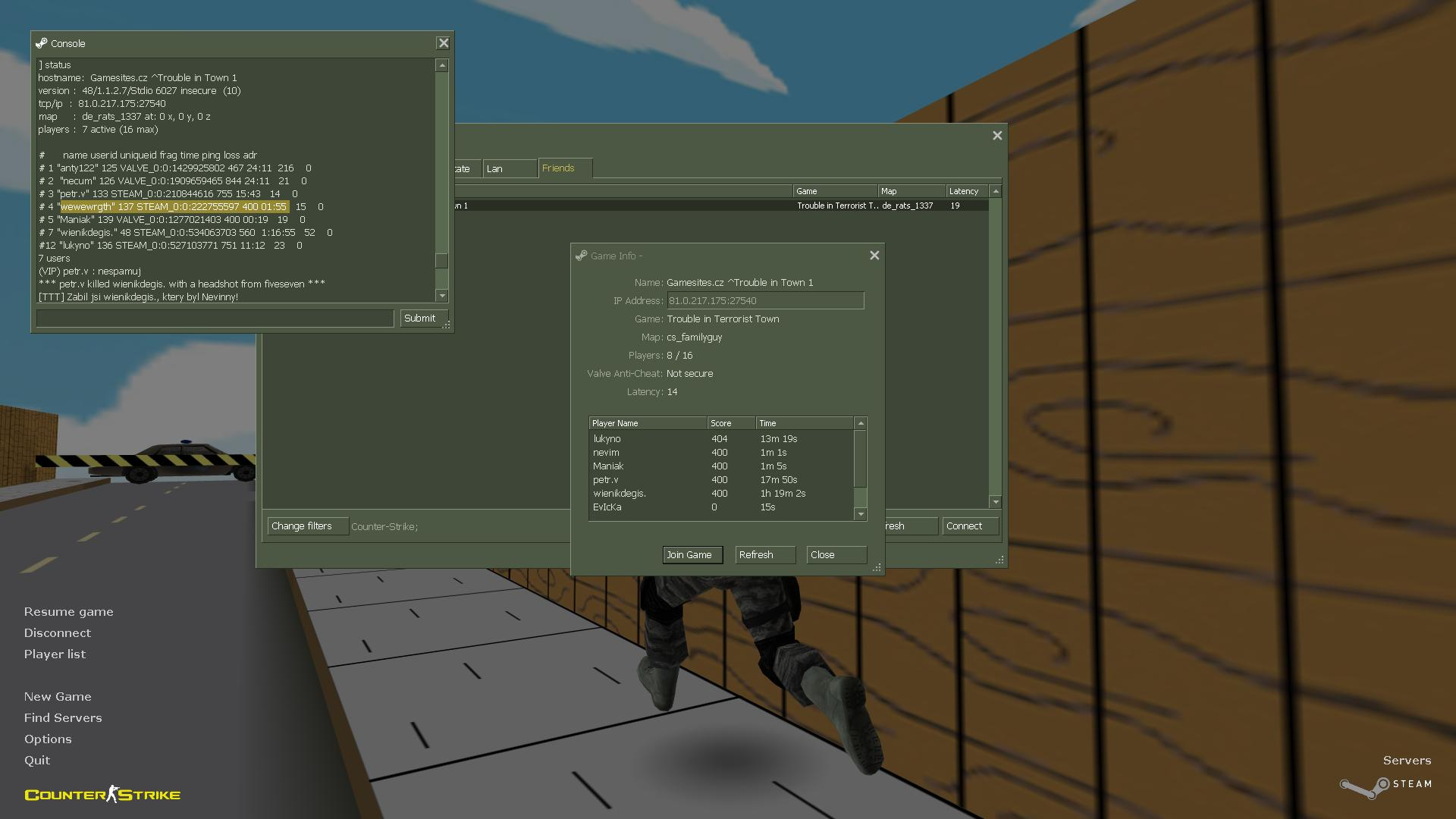Refresh the Game Info details
The width and height of the screenshot is (1456, 819).
pyautogui.click(x=764, y=555)
